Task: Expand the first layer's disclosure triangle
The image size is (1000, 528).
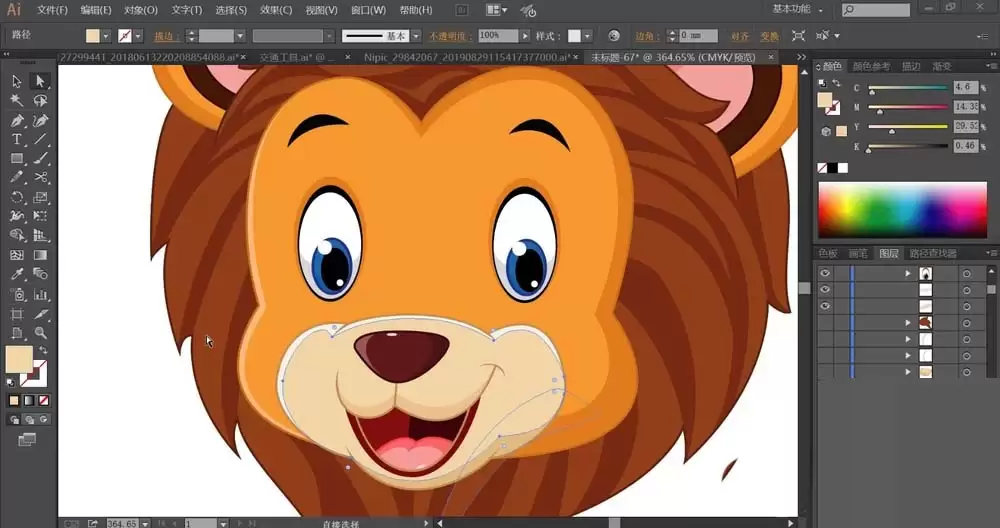Action: click(x=908, y=273)
